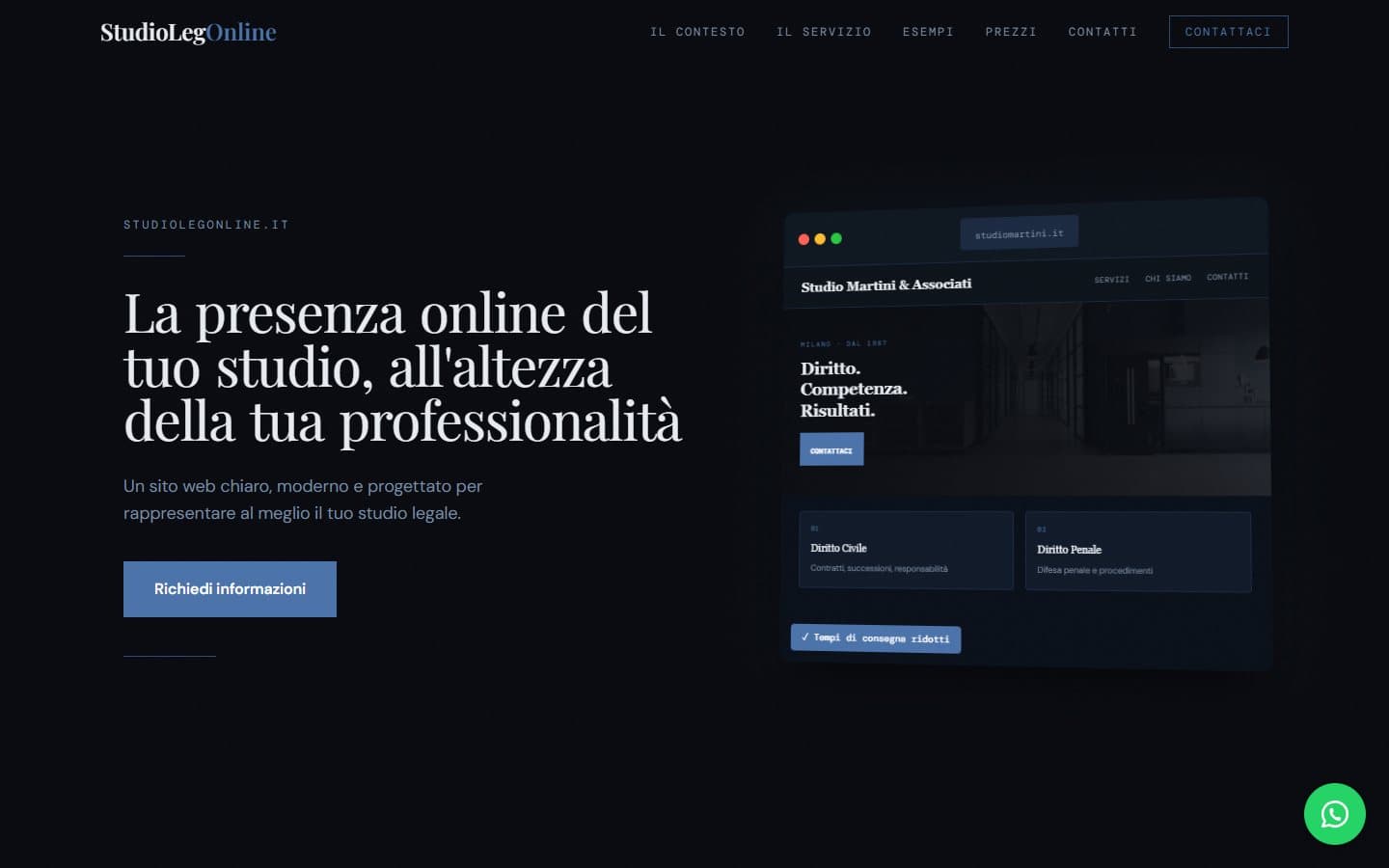This screenshot has height=868, width=1389.
Task: Click Servizi in the mockup navigation
Action: click(x=1111, y=280)
